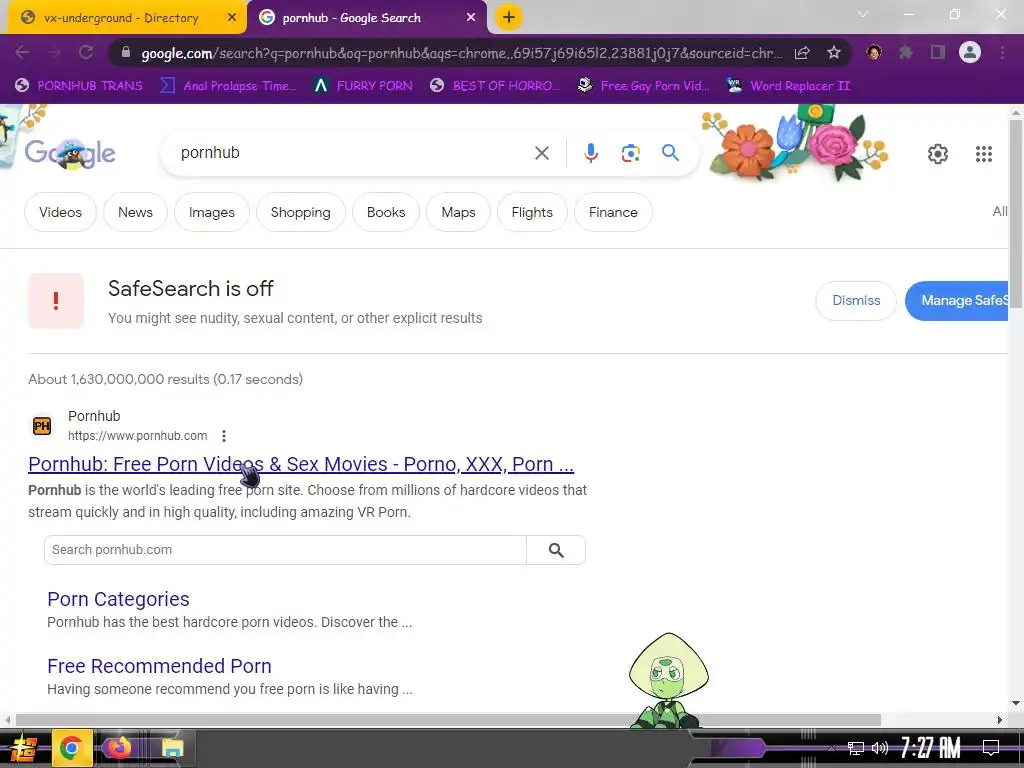Open the Free Recommended Porn sitelink
The image size is (1024, 768).
159,665
